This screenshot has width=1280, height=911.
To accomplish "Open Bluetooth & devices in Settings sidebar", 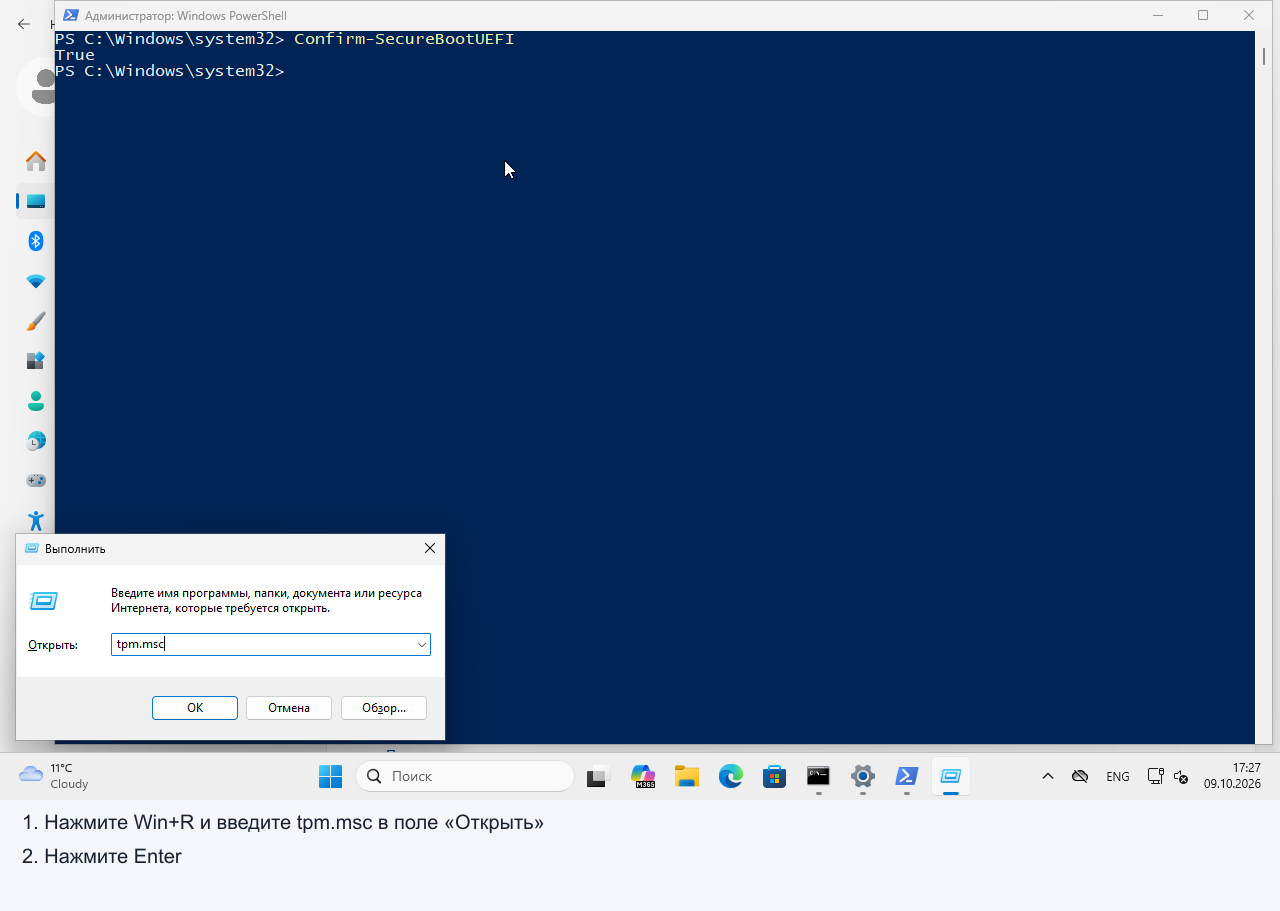I will point(36,241).
